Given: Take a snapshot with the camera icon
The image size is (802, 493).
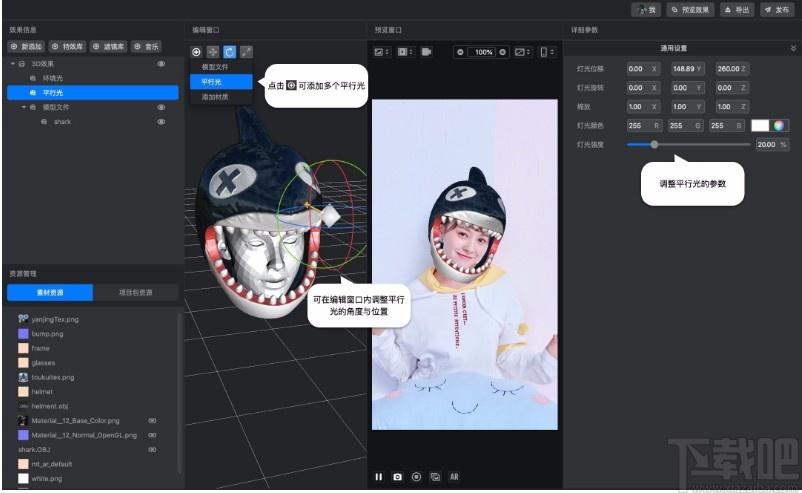Looking at the screenshot, I should [x=397, y=477].
